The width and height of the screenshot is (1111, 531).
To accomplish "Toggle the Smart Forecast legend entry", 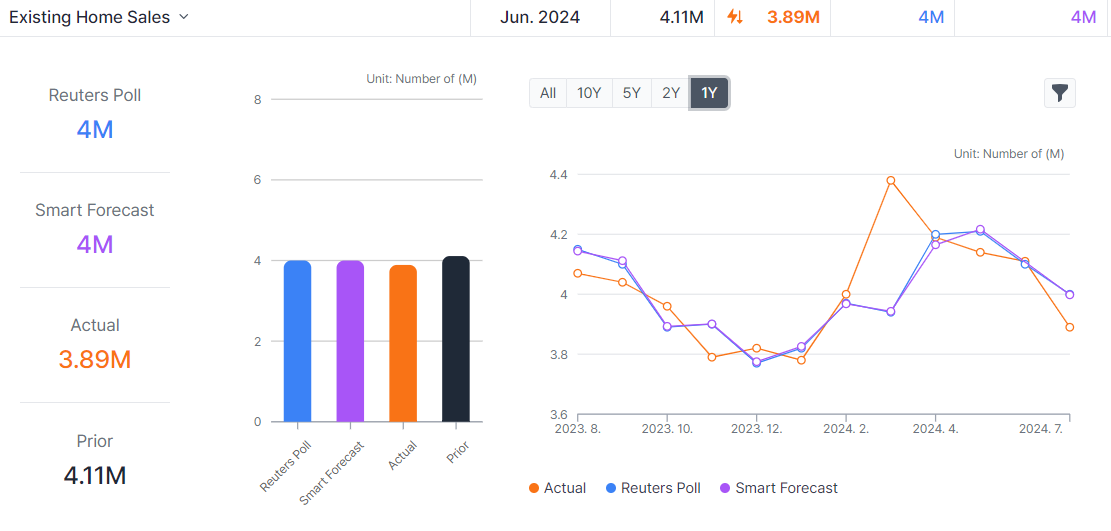I will point(777,488).
